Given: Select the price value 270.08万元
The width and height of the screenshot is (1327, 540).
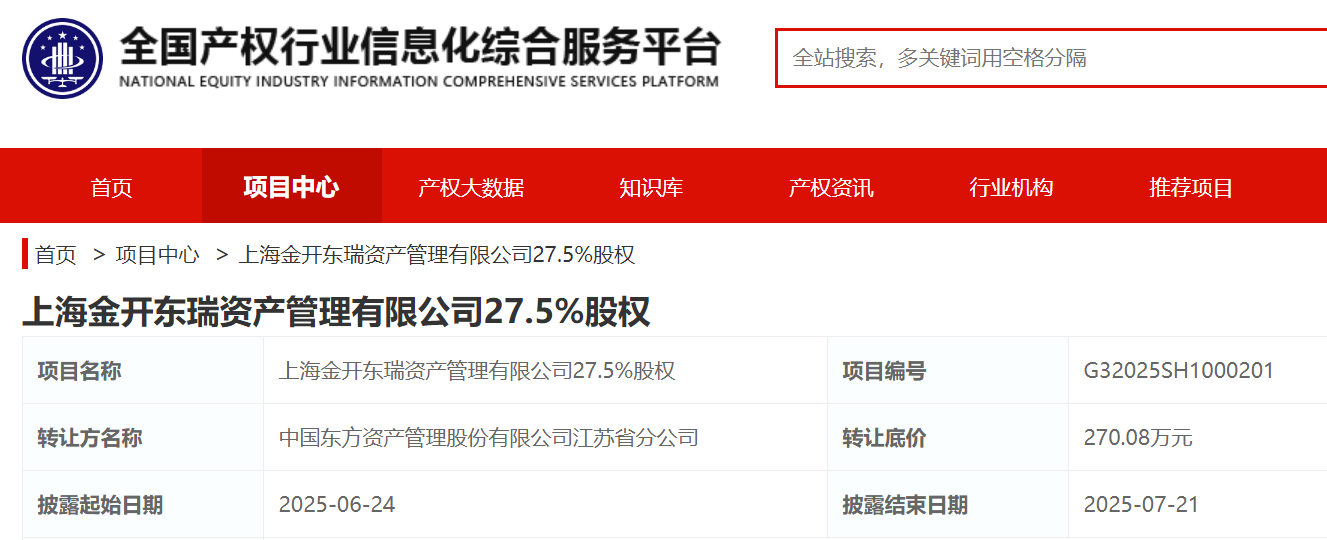Looking at the screenshot, I should pos(1138,438).
